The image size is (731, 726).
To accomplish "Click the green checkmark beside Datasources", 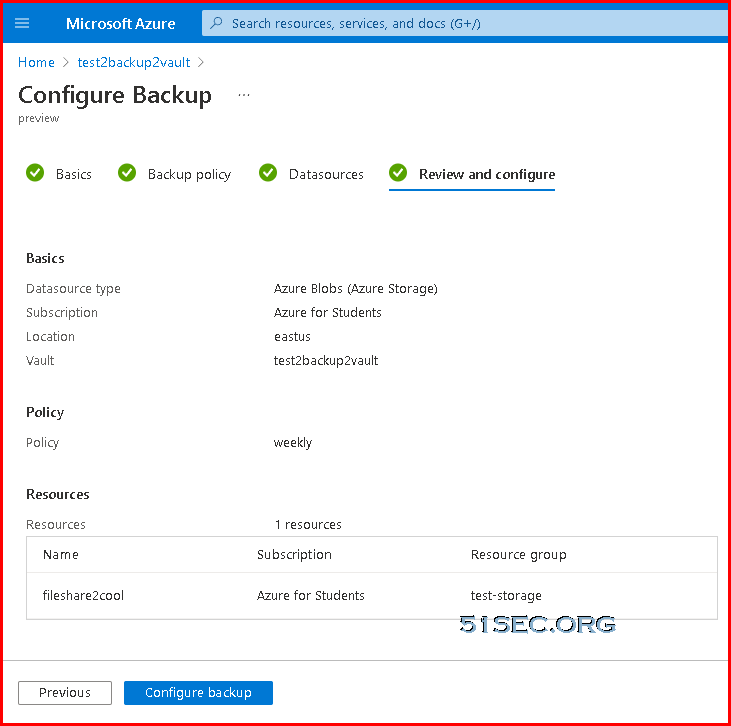I will [268, 173].
